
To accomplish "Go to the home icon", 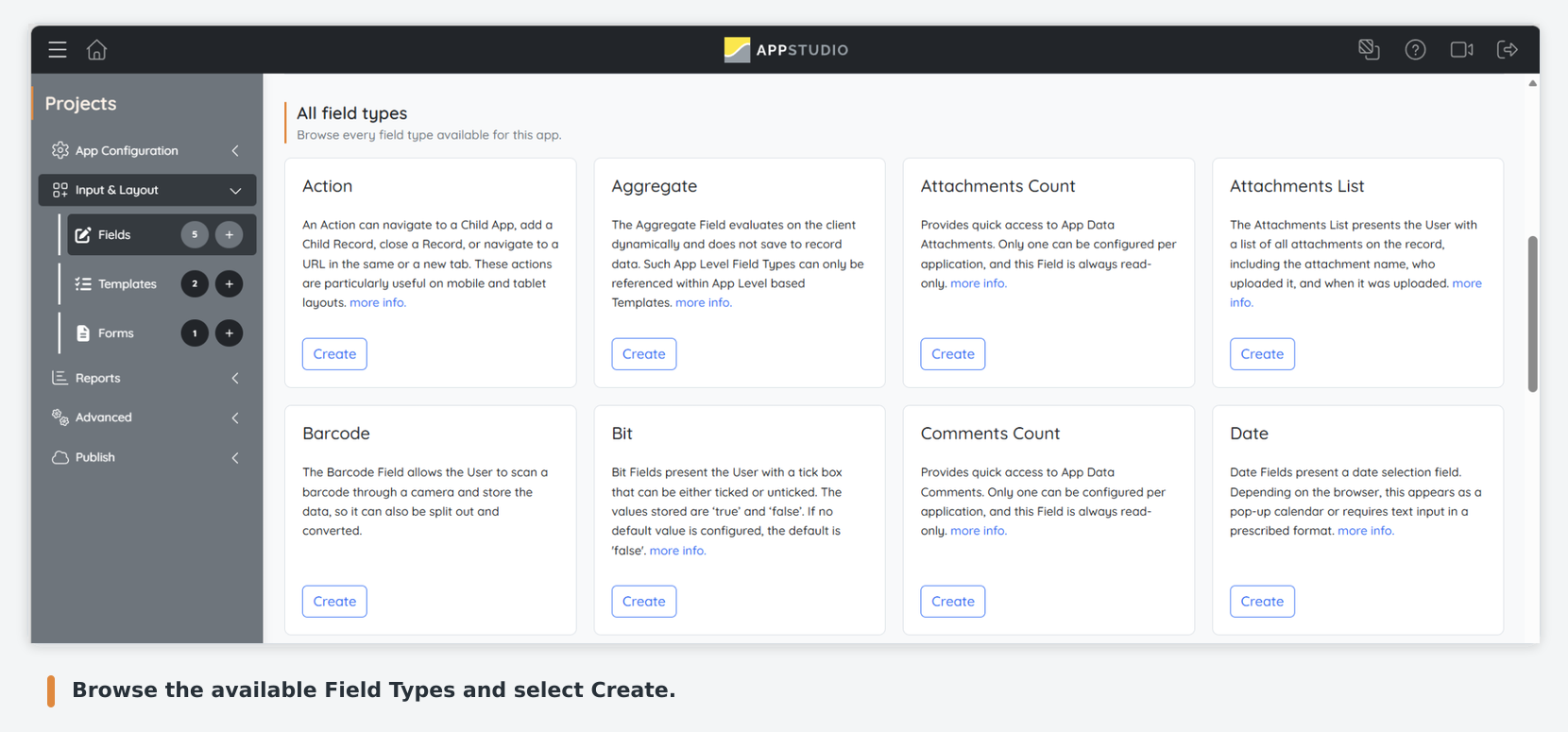I will click(x=96, y=49).
